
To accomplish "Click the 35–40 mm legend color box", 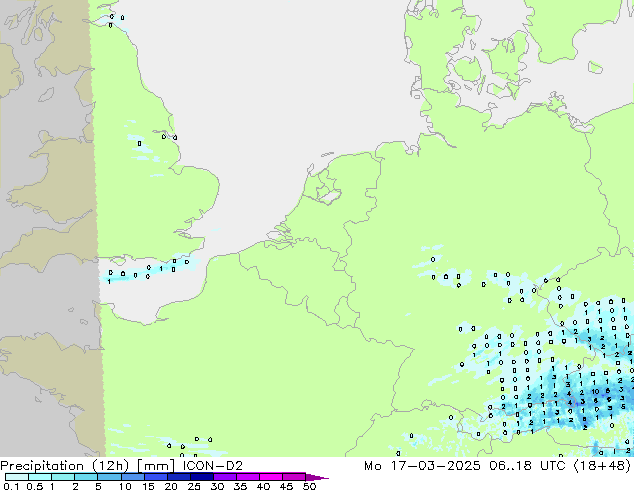I will (x=248, y=477).
